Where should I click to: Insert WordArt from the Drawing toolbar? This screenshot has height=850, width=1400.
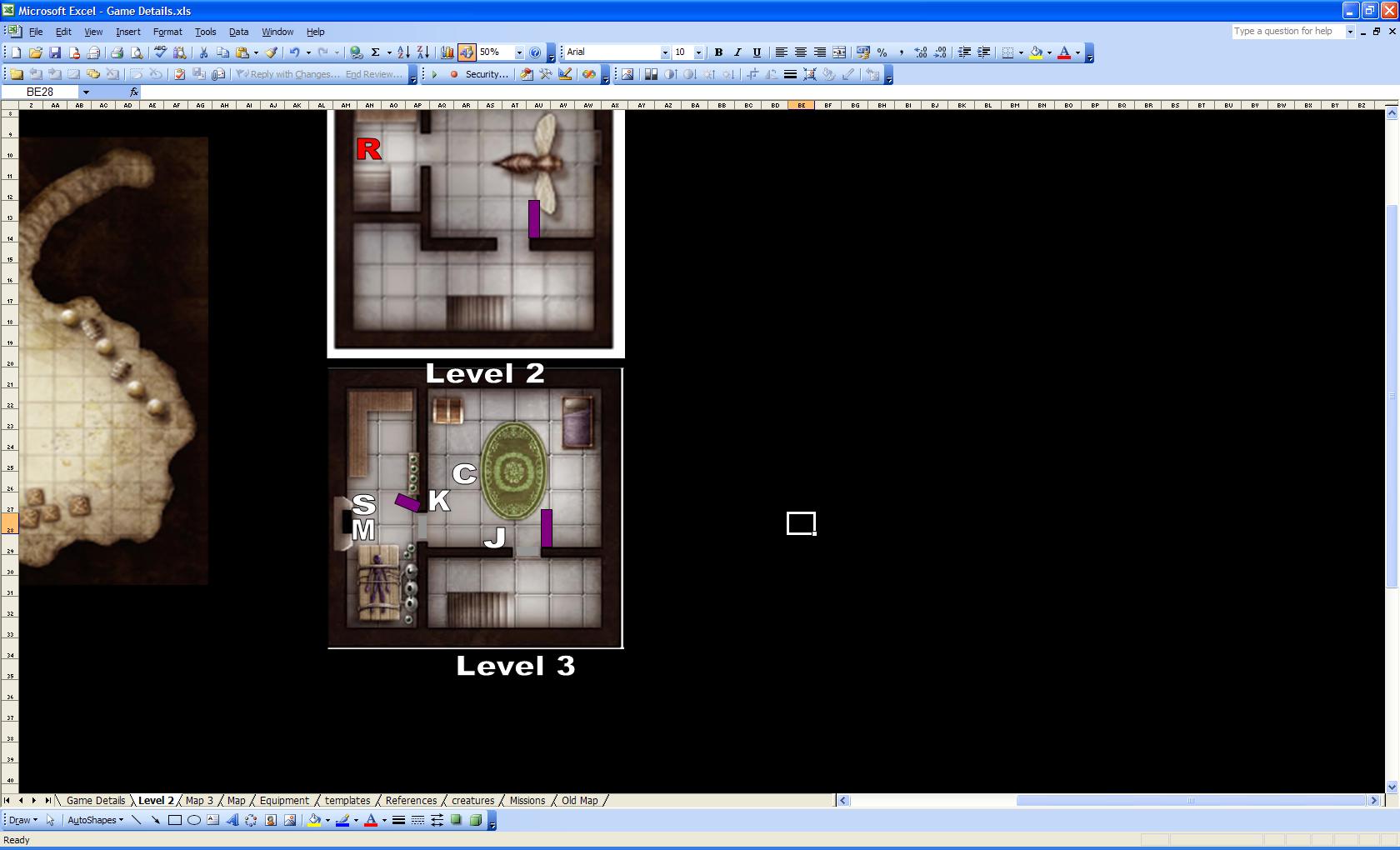coord(232,820)
